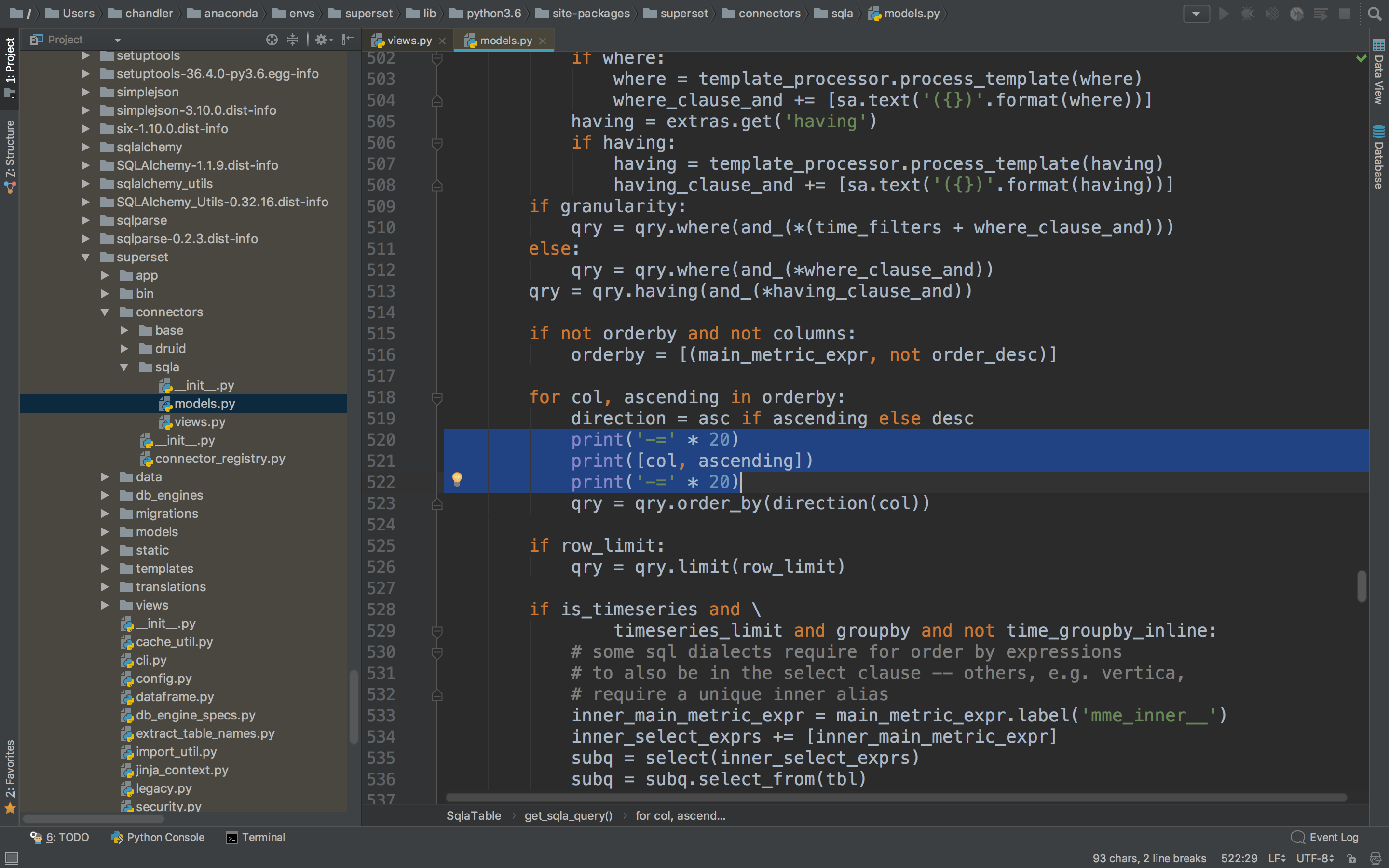
Task: Click the intention lightbulb on line 522
Action: point(457,478)
